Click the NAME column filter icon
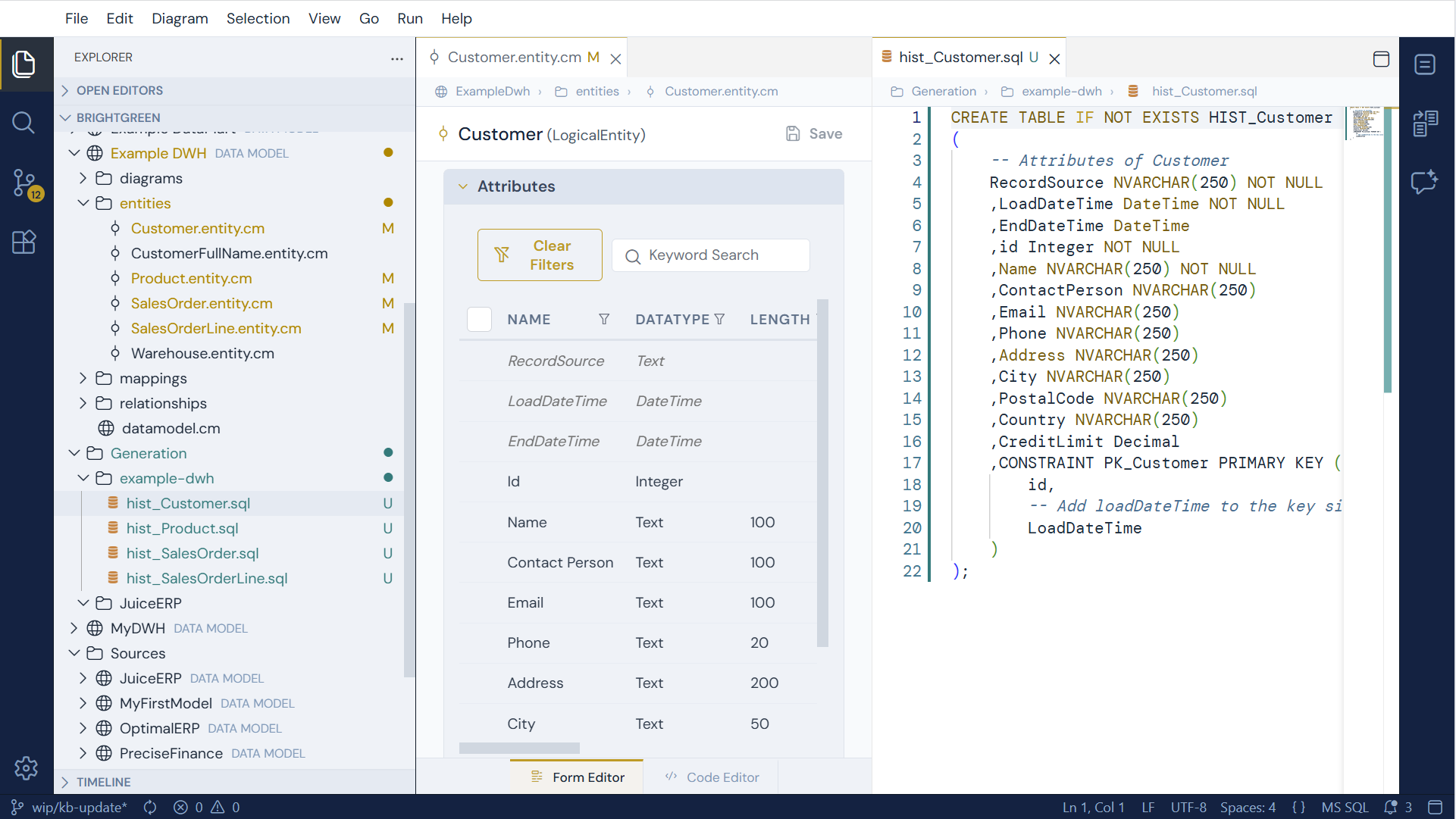 604,319
